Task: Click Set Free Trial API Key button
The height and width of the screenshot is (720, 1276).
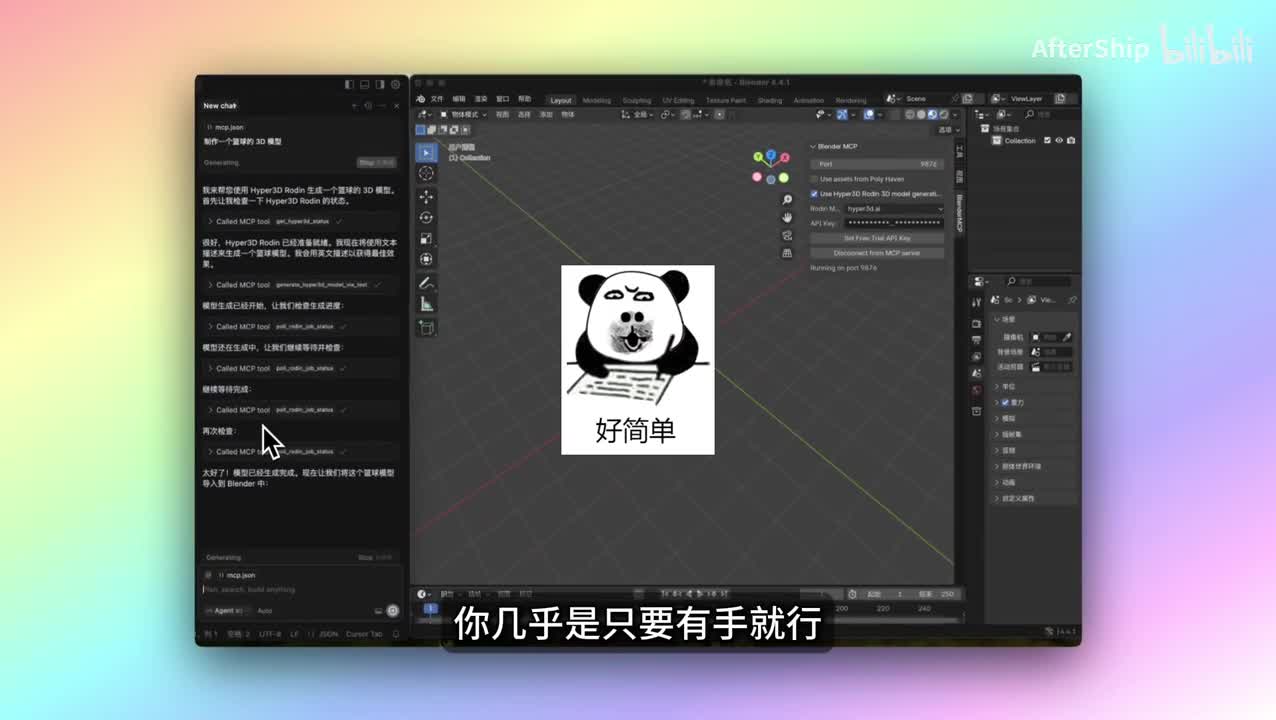Action: (x=876, y=238)
